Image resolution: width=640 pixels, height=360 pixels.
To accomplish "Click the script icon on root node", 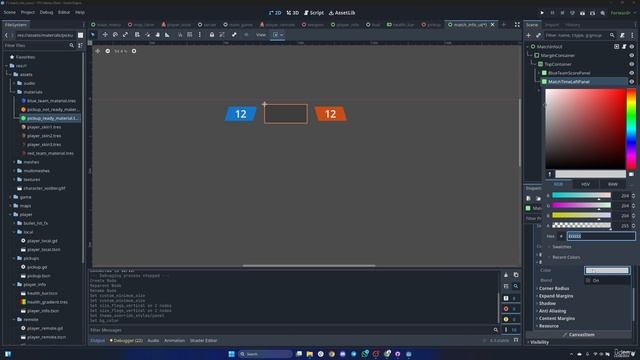I will tap(624, 47).
